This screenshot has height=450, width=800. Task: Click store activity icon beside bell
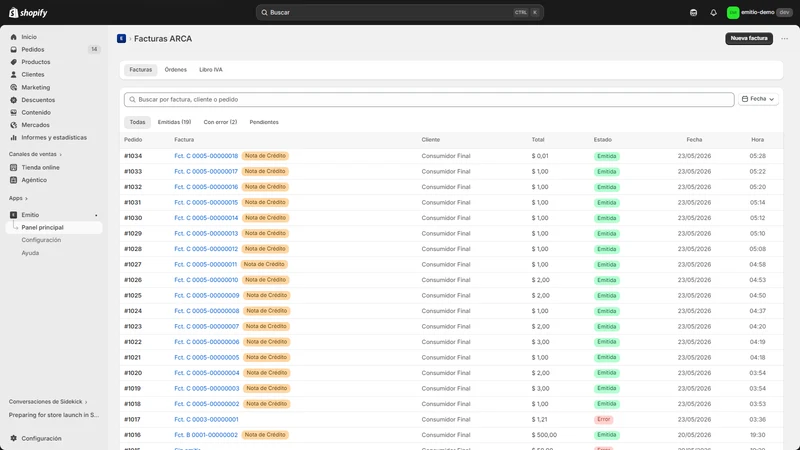click(693, 13)
